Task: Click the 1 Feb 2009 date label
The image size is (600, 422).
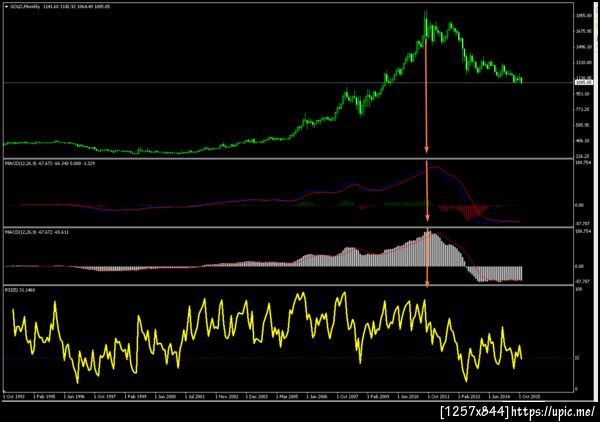Action: click(x=378, y=397)
